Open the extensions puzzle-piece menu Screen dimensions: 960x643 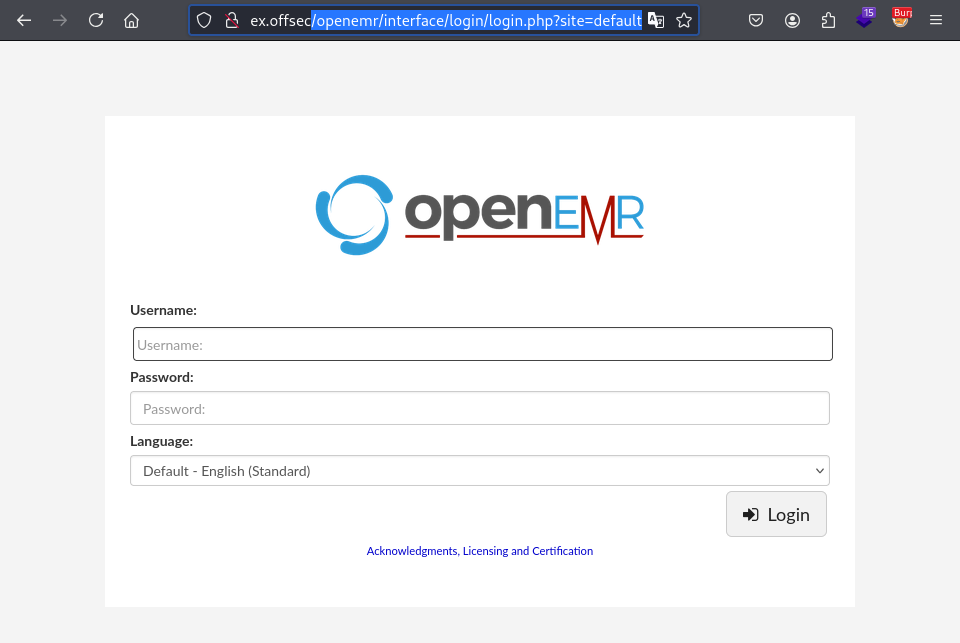(828, 20)
